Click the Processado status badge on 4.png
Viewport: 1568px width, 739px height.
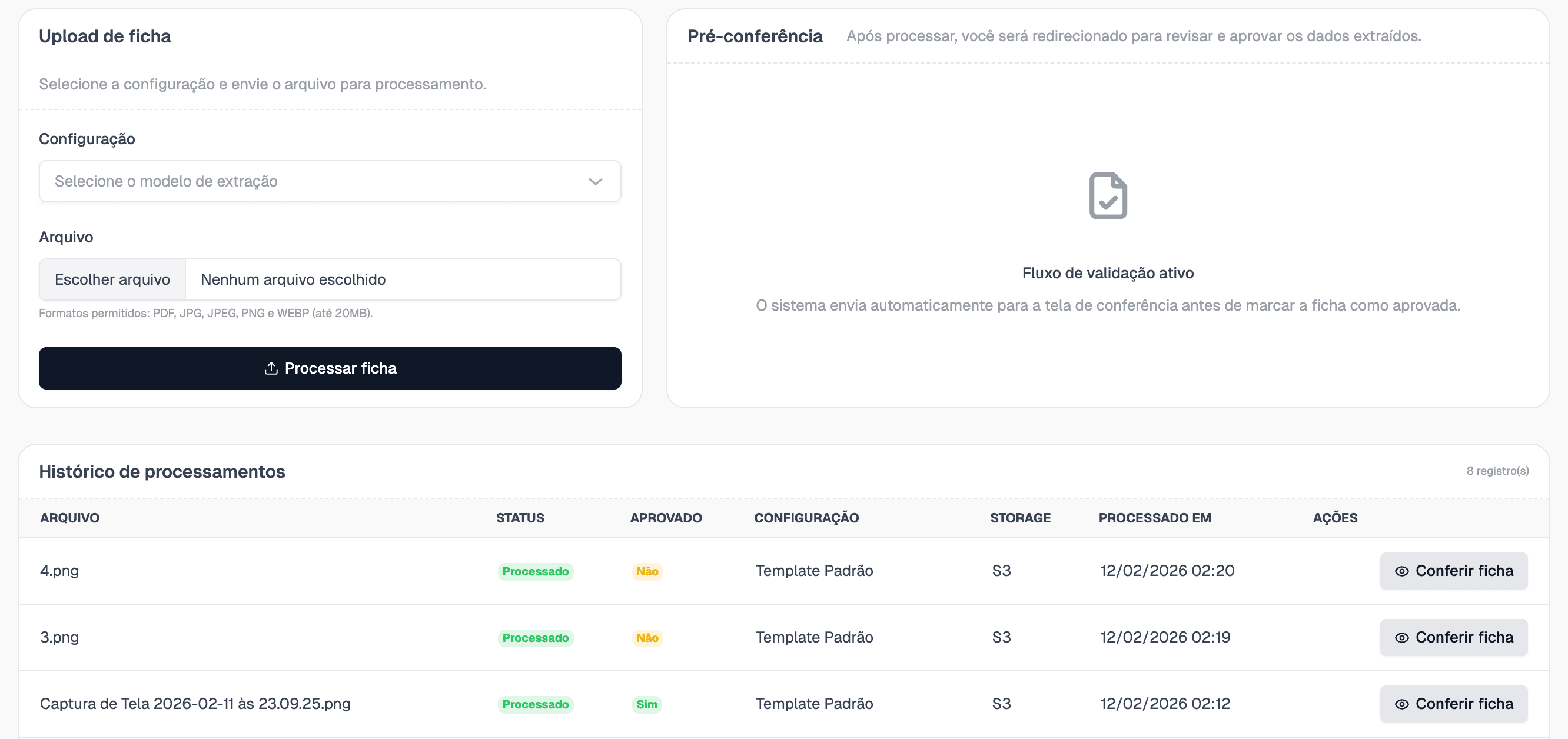(x=535, y=571)
